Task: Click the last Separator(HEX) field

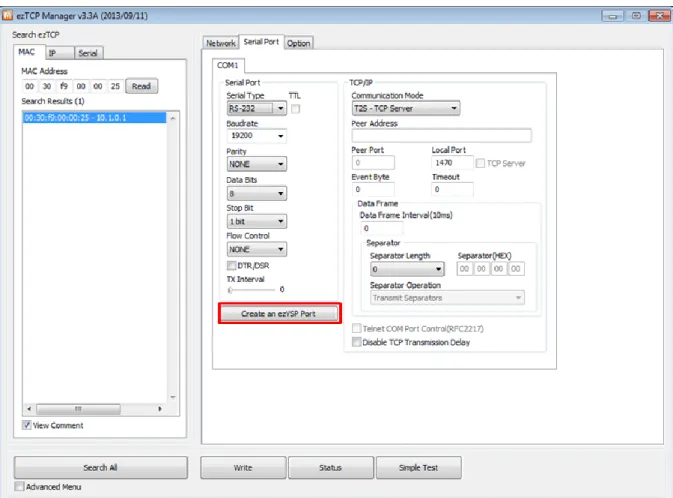Action: tap(516, 269)
